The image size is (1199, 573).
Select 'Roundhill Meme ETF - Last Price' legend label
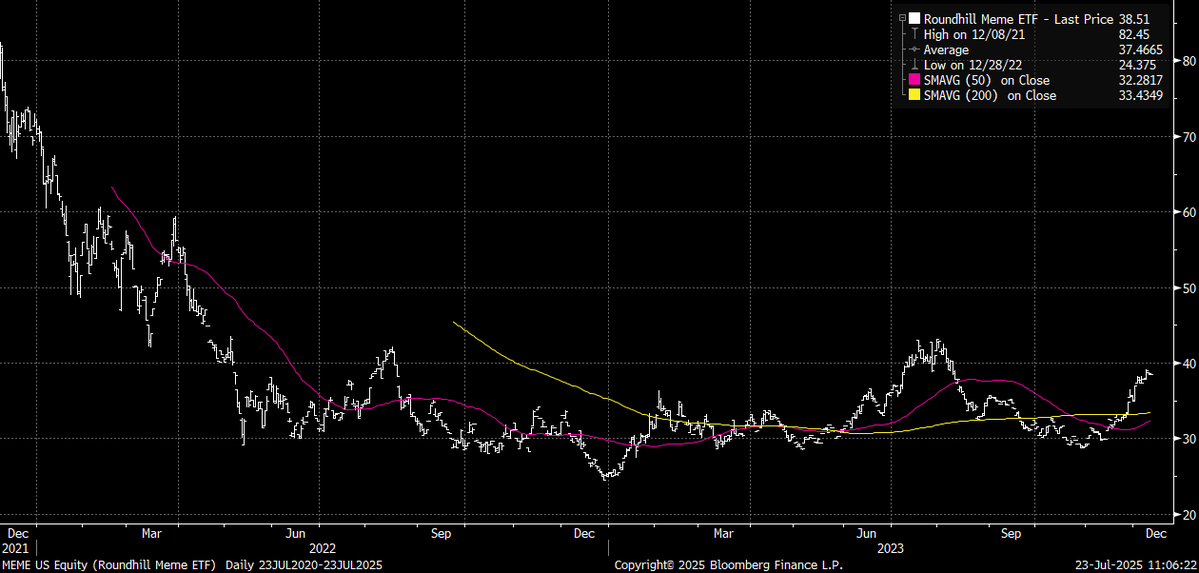pyautogui.click(x=1019, y=19)
